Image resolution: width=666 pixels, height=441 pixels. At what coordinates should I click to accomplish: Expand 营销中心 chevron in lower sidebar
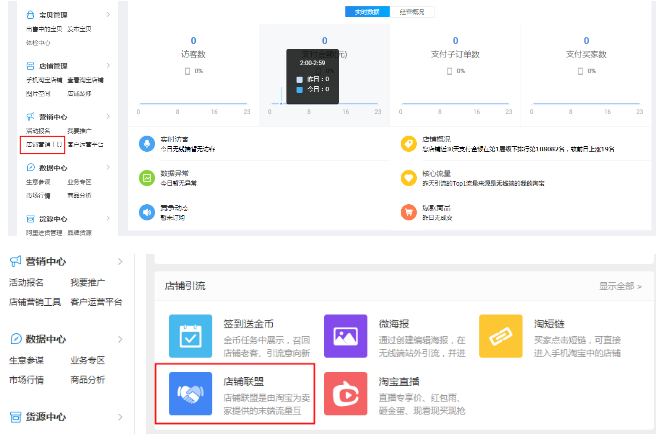[x=121, y=262]
